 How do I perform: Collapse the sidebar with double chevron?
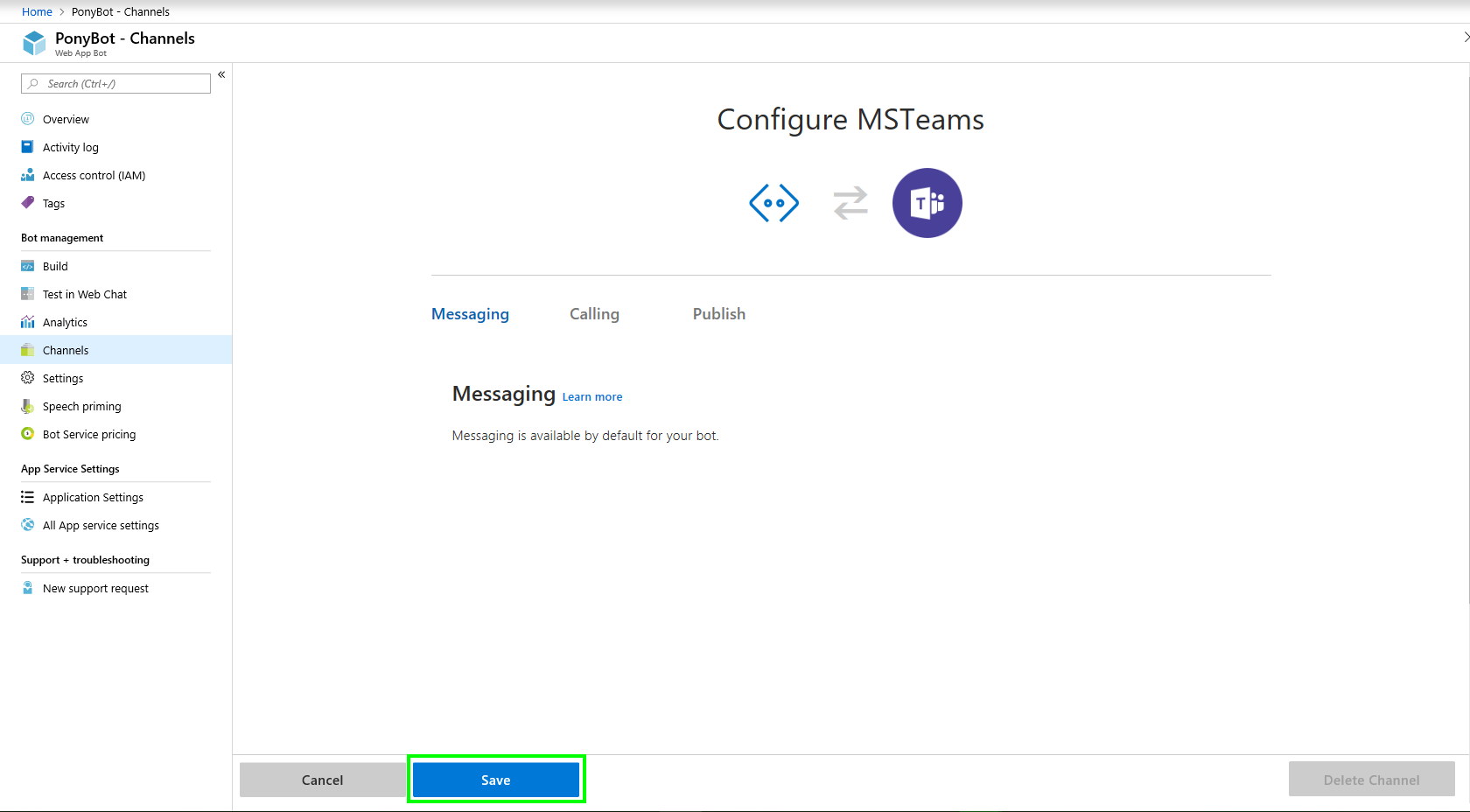point(221,74)
